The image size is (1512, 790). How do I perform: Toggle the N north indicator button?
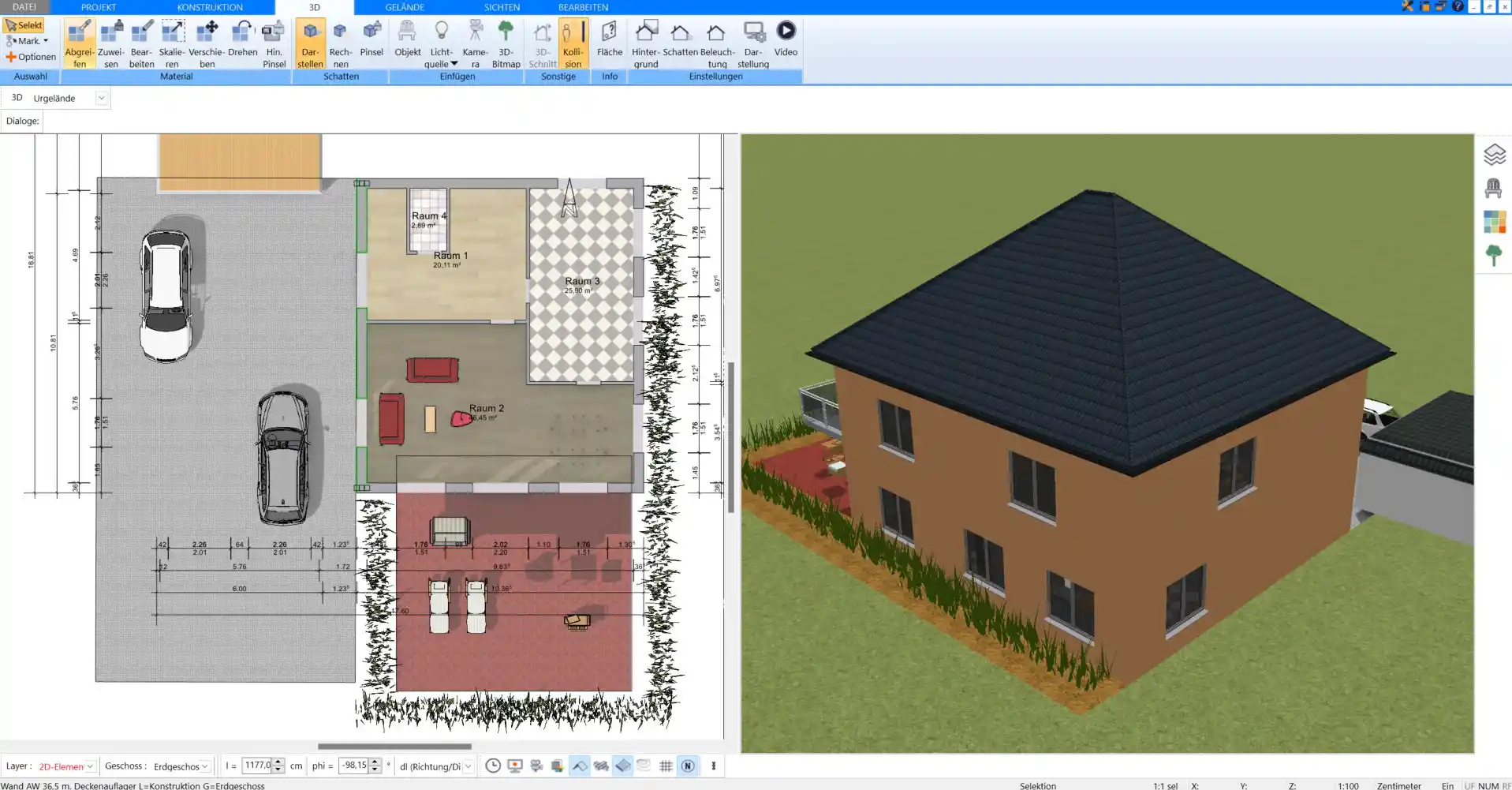[688, 766]
